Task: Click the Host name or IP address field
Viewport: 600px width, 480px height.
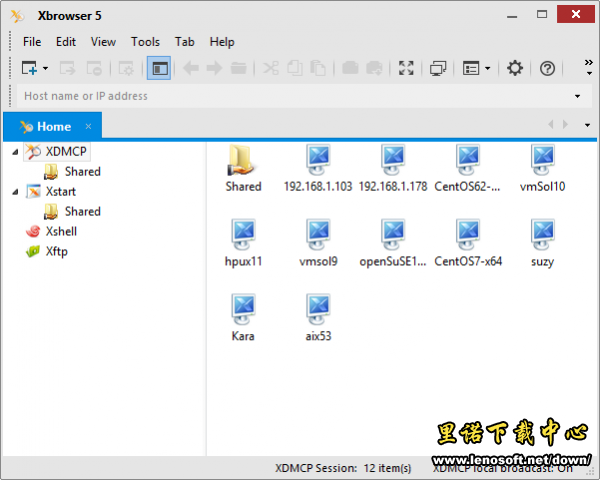Action: click(295, 96)
